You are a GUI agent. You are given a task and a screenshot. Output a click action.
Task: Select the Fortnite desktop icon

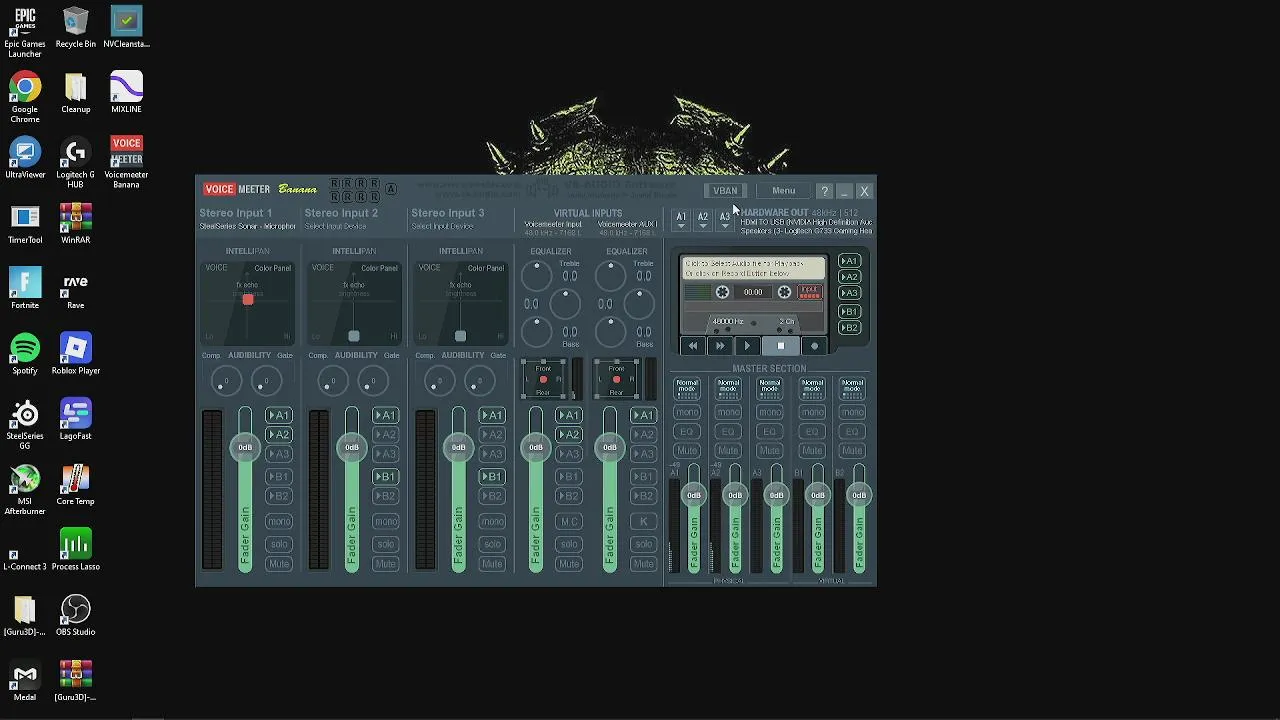pos(25,289)
